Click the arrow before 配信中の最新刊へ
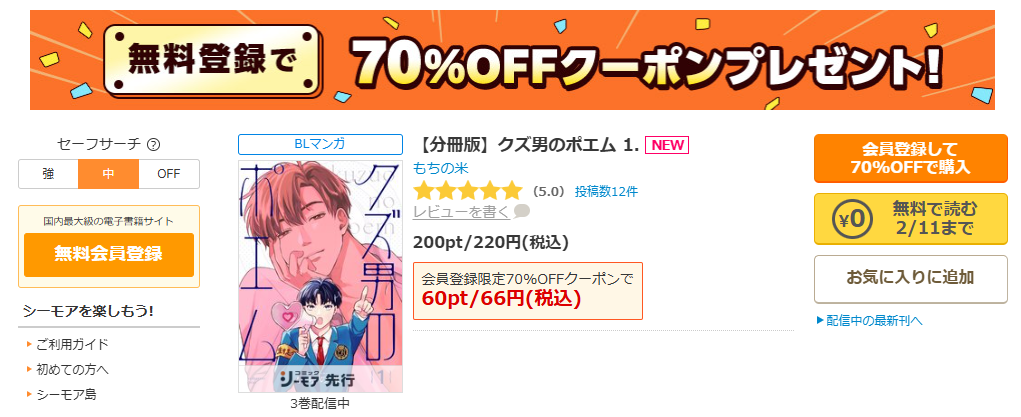 point(820,321)
